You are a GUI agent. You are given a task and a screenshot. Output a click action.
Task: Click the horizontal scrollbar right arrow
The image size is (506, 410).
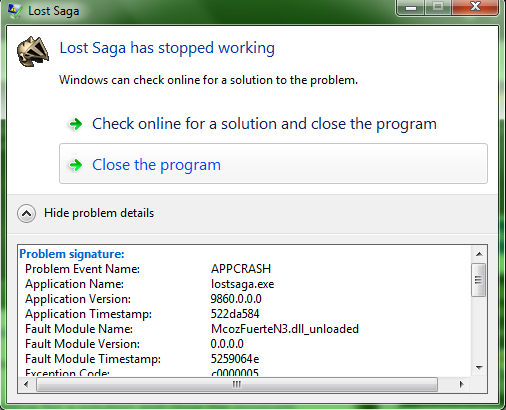(461, 384)
